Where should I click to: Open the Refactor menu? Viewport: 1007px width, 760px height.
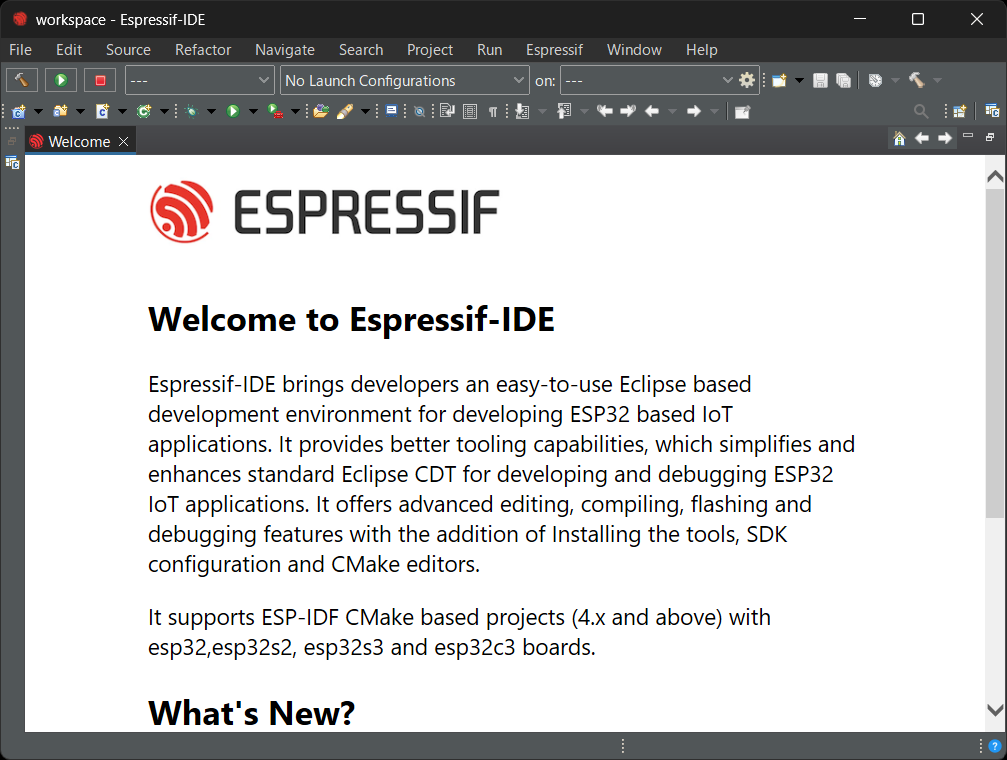(202, 49)
